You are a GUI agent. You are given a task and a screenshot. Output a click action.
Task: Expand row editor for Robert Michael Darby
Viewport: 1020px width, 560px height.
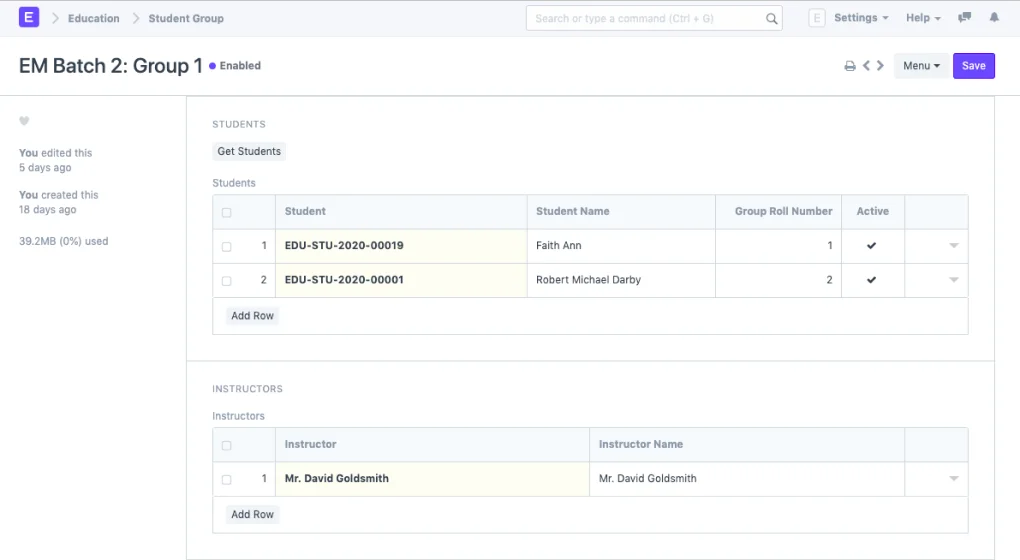tap(954, 280)
